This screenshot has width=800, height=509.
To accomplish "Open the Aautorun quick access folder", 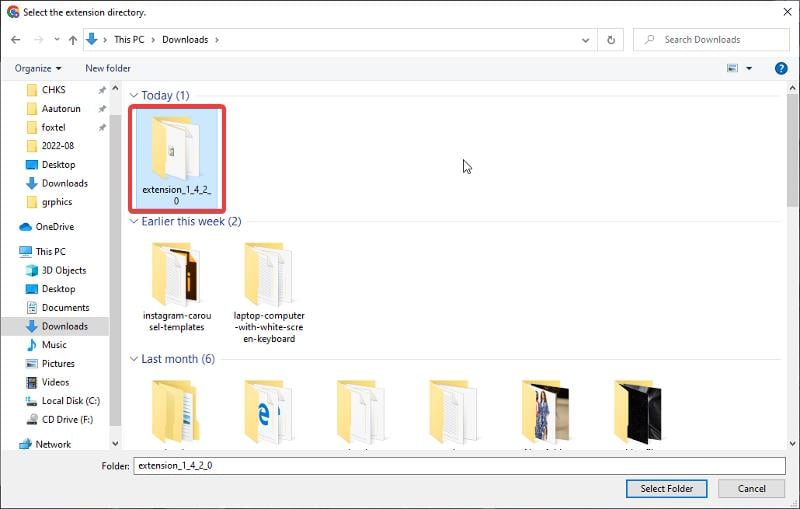I will [61, 109].
